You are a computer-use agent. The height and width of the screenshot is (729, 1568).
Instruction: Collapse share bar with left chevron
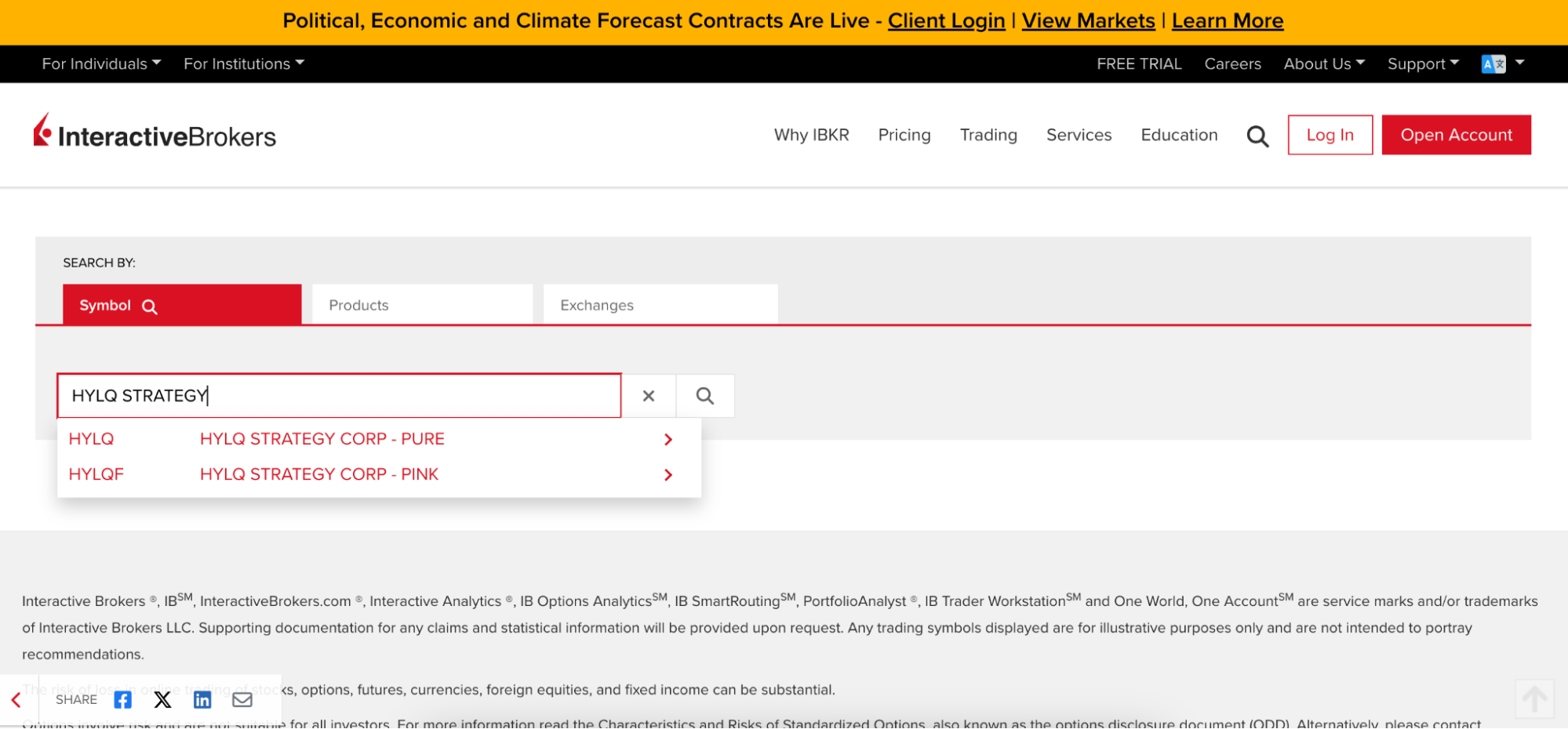click(x=16, y=700)
